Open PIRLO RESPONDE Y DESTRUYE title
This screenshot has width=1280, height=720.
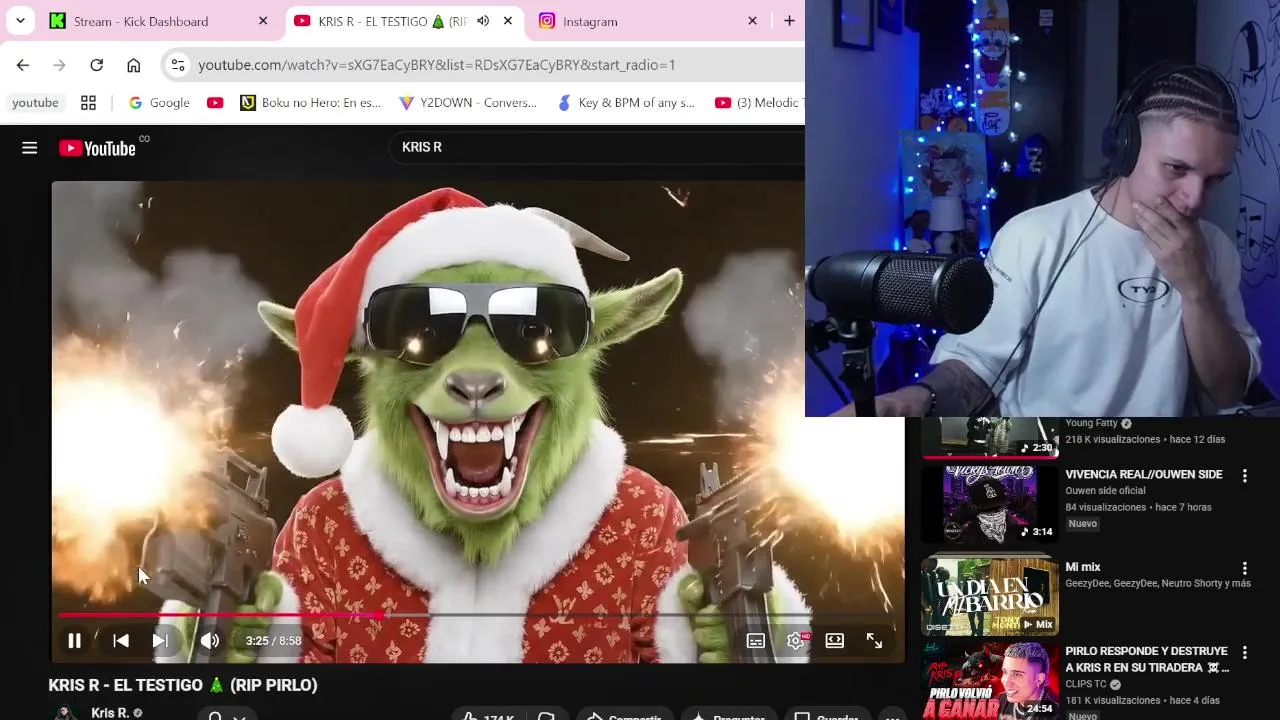click(x=1146, y=660)
